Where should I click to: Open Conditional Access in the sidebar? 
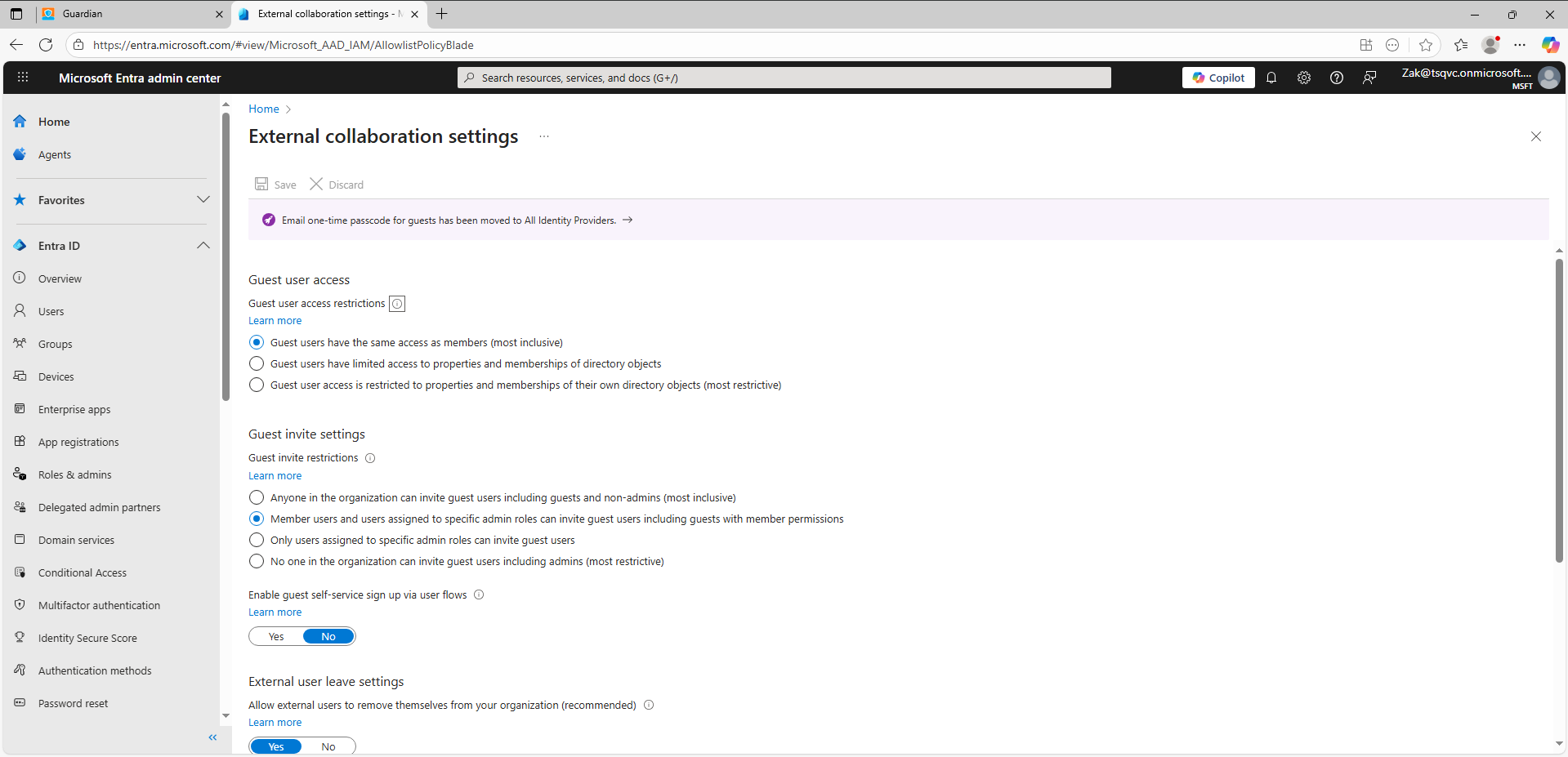(x=83, y=573)
